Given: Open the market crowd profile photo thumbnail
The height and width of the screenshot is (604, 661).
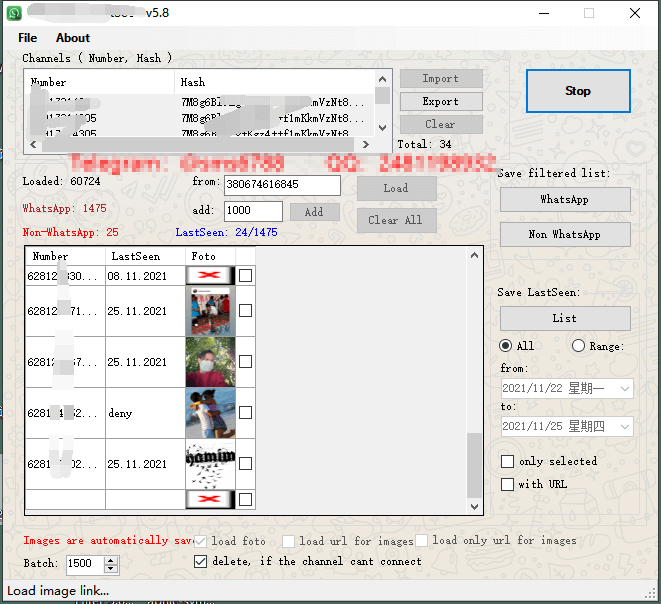Looking at the screenshot, I should pos(210,311).
